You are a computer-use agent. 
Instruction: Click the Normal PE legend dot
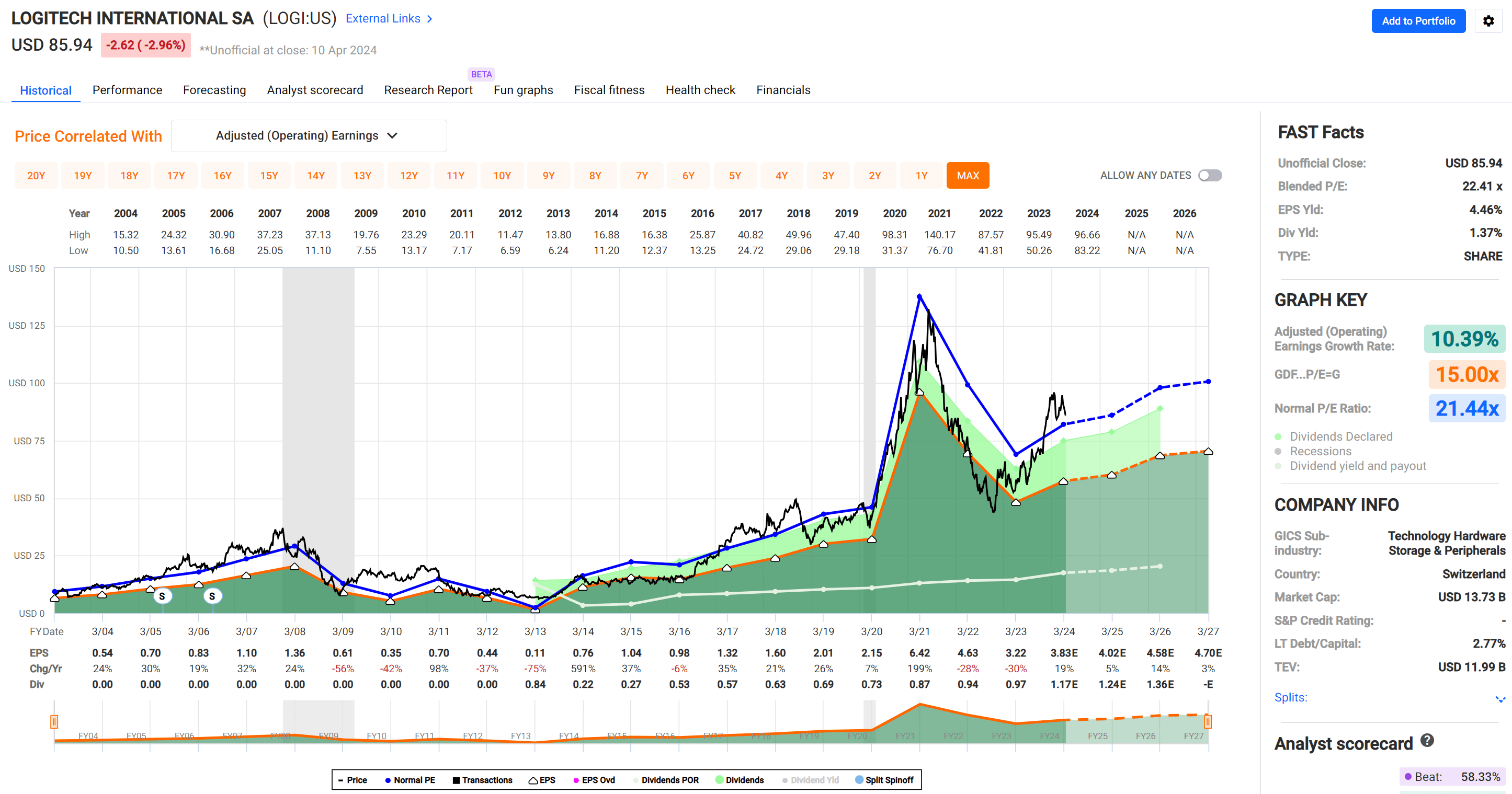pos(387,780)
